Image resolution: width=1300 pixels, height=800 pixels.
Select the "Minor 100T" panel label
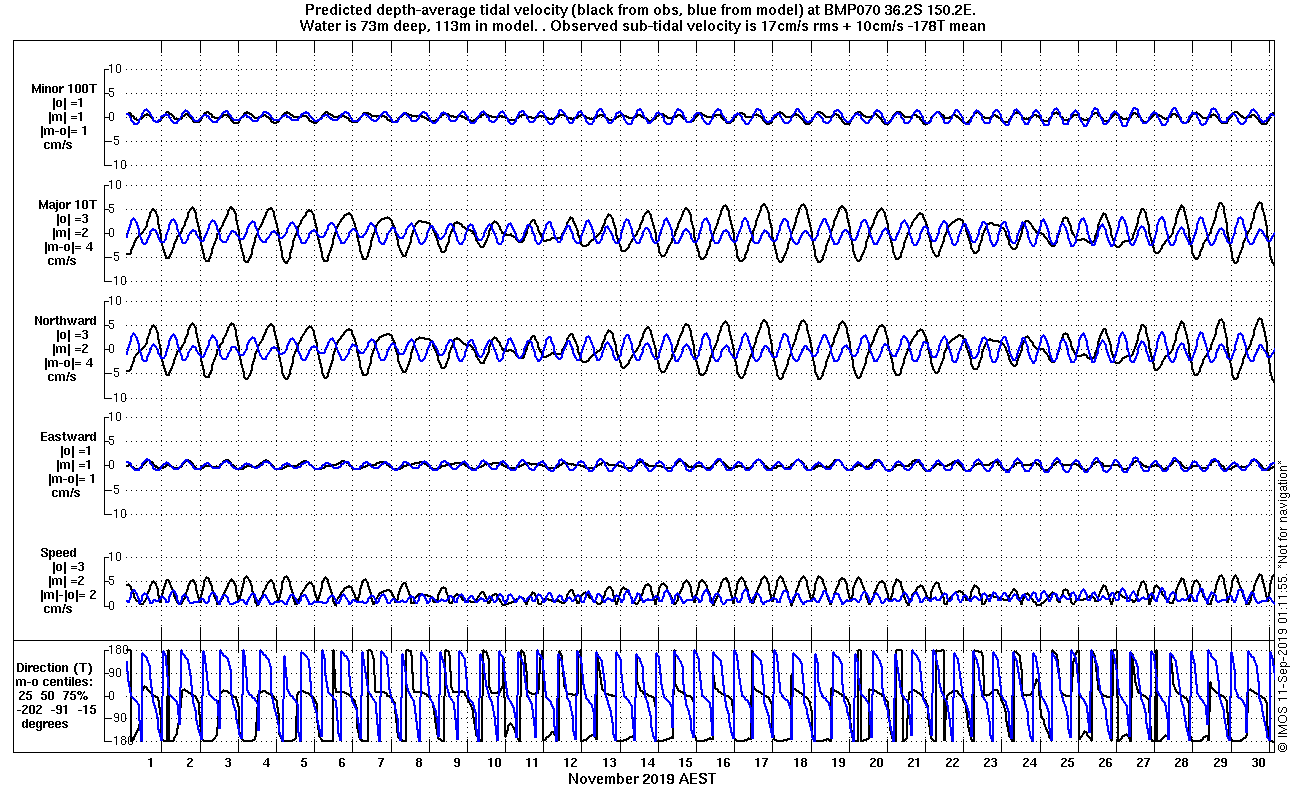click(64, 89)
